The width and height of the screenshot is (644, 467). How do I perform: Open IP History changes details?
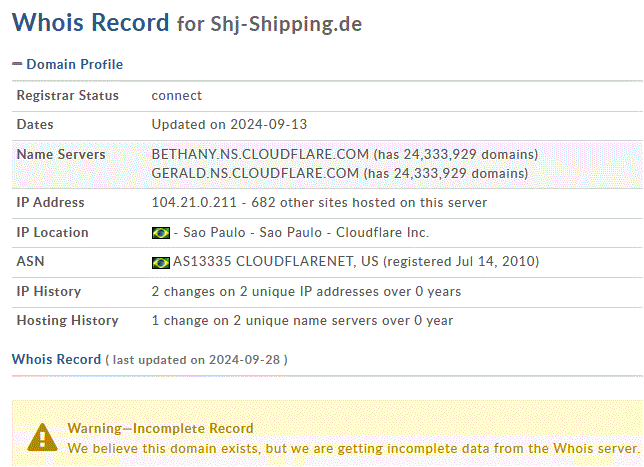[x=306, y=292]
